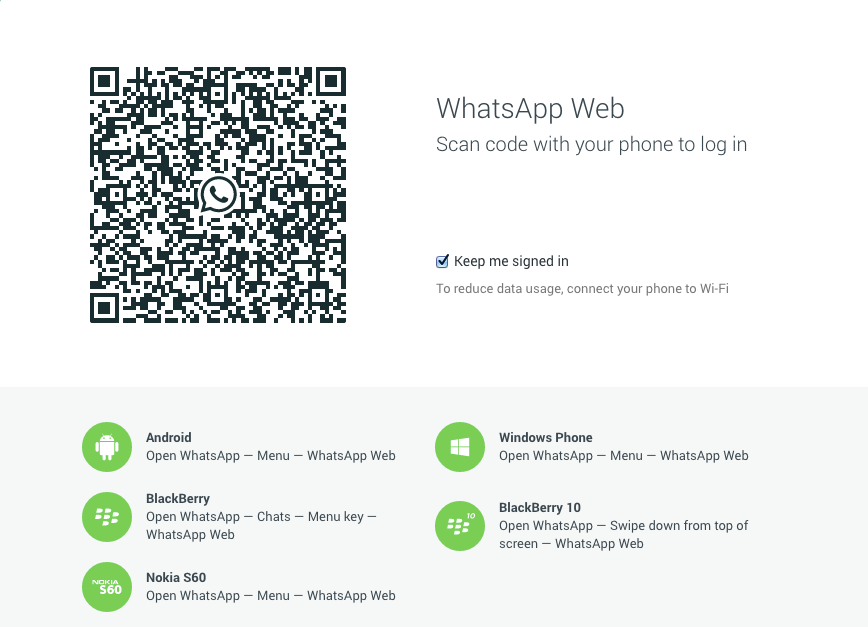The image size is (868, 627).
Task: Click Android's 'Open WhatsApp — Menu' instructions
Action: (271, 456)
